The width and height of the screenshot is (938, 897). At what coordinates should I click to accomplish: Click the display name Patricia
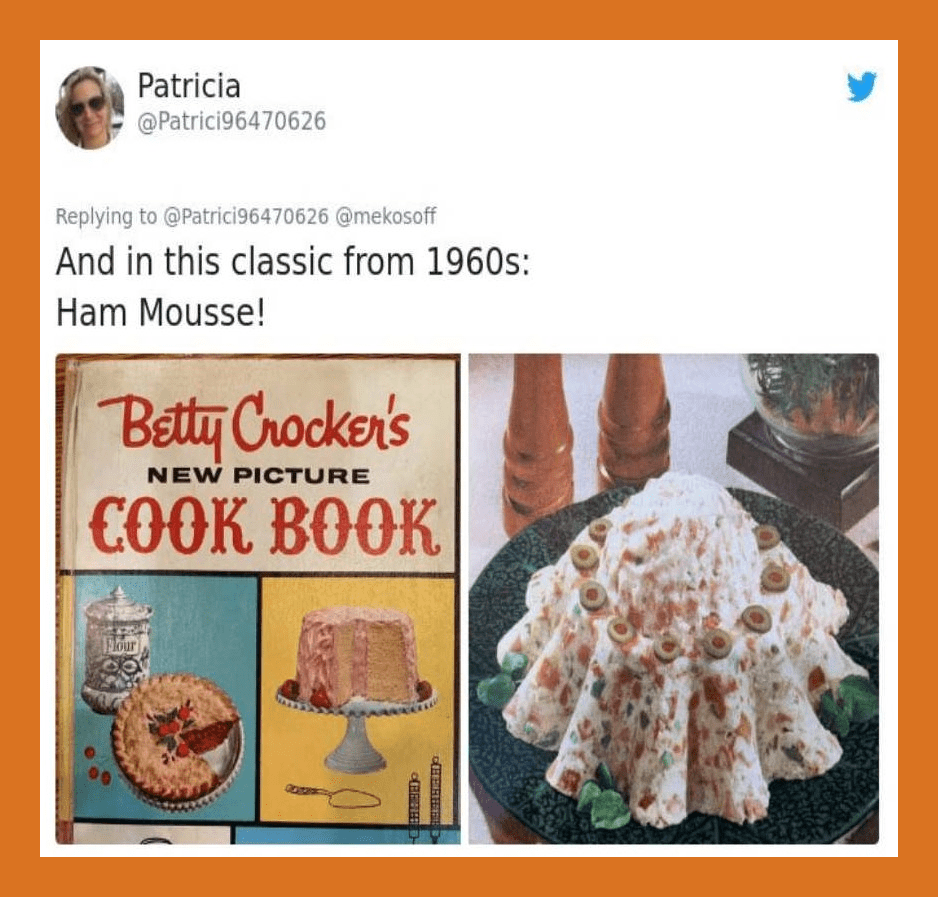(189, 86)
